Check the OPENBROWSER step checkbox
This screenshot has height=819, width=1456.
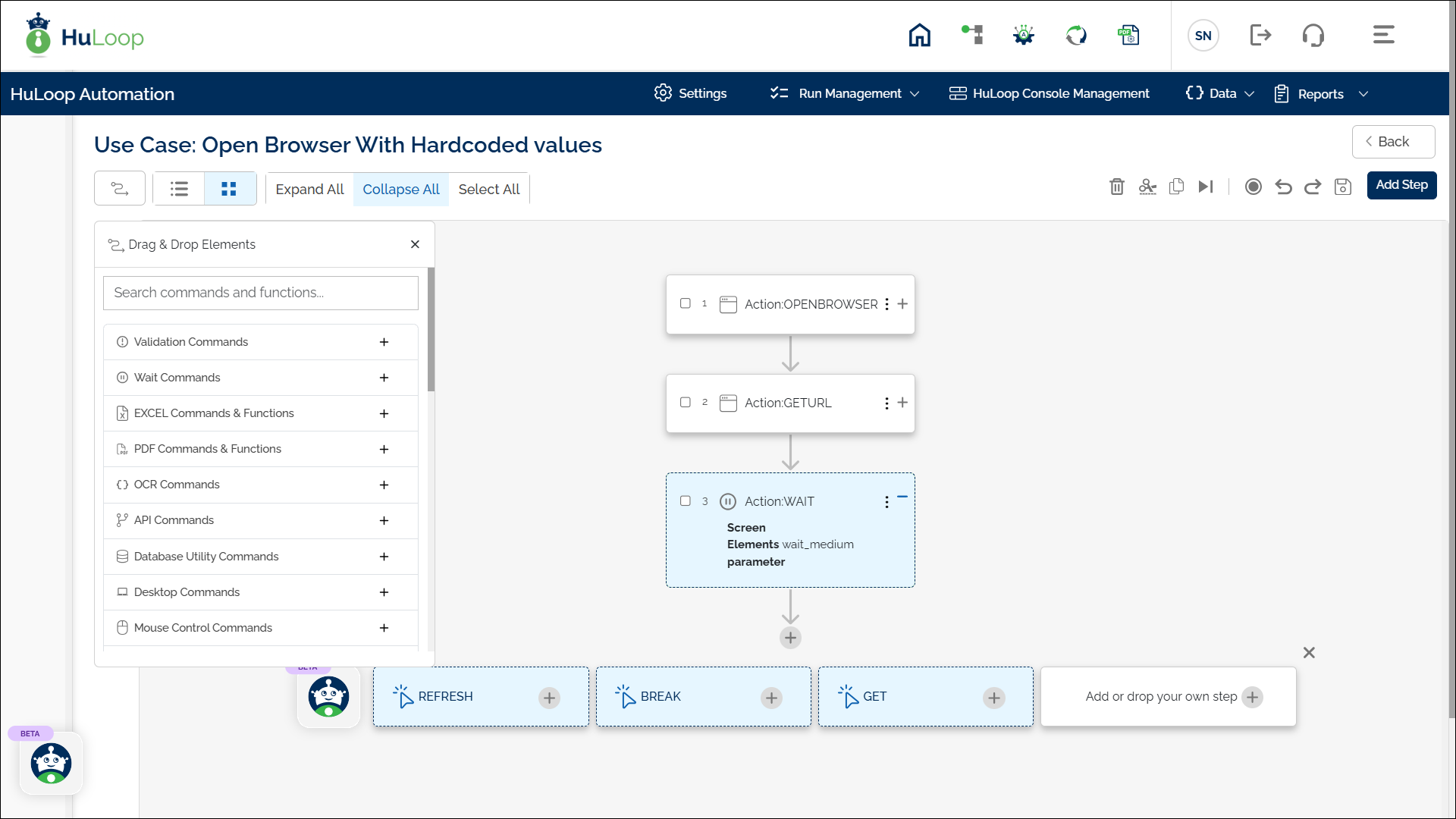[686, 303]
